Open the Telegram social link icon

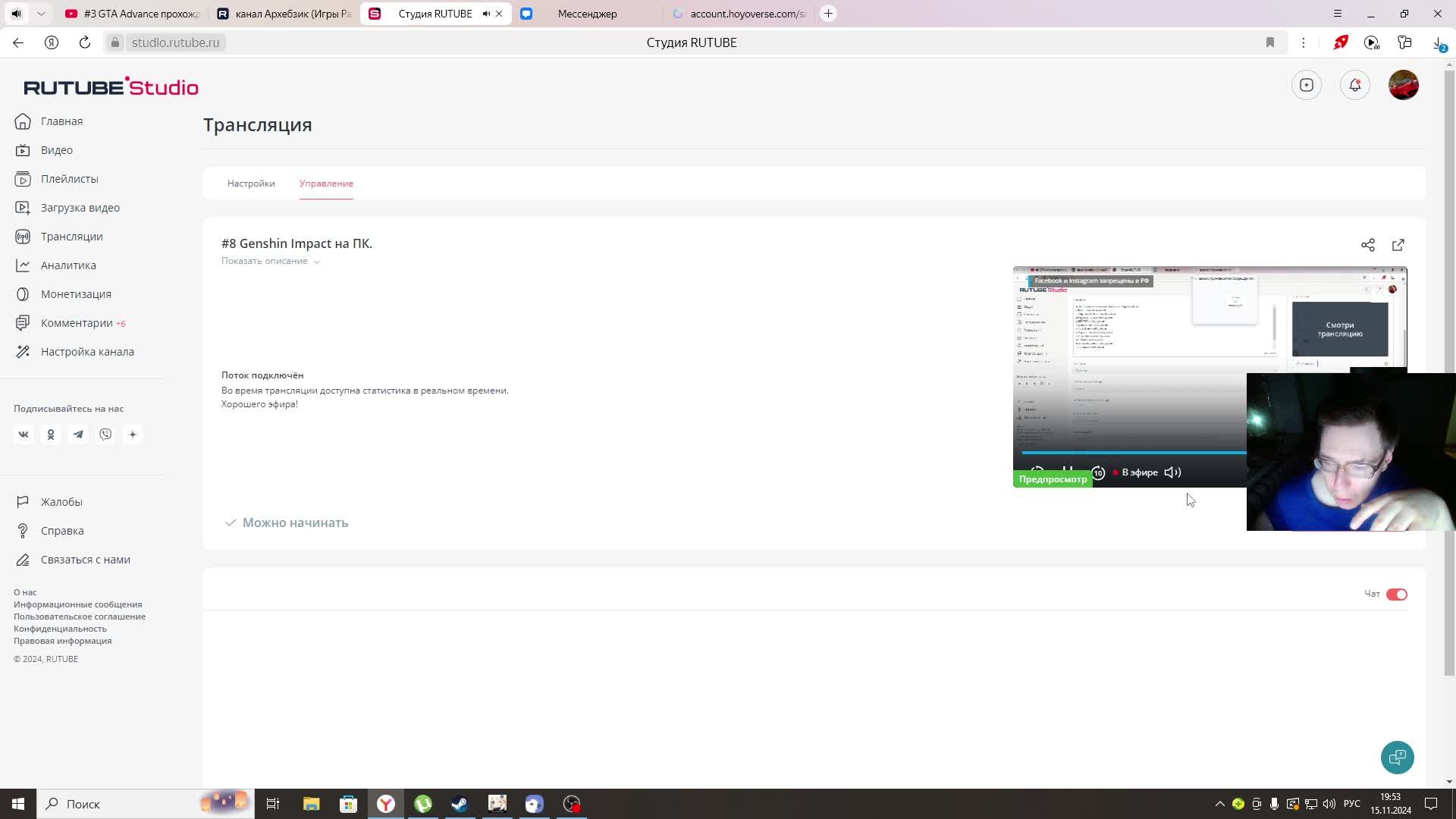coord(78,435)
